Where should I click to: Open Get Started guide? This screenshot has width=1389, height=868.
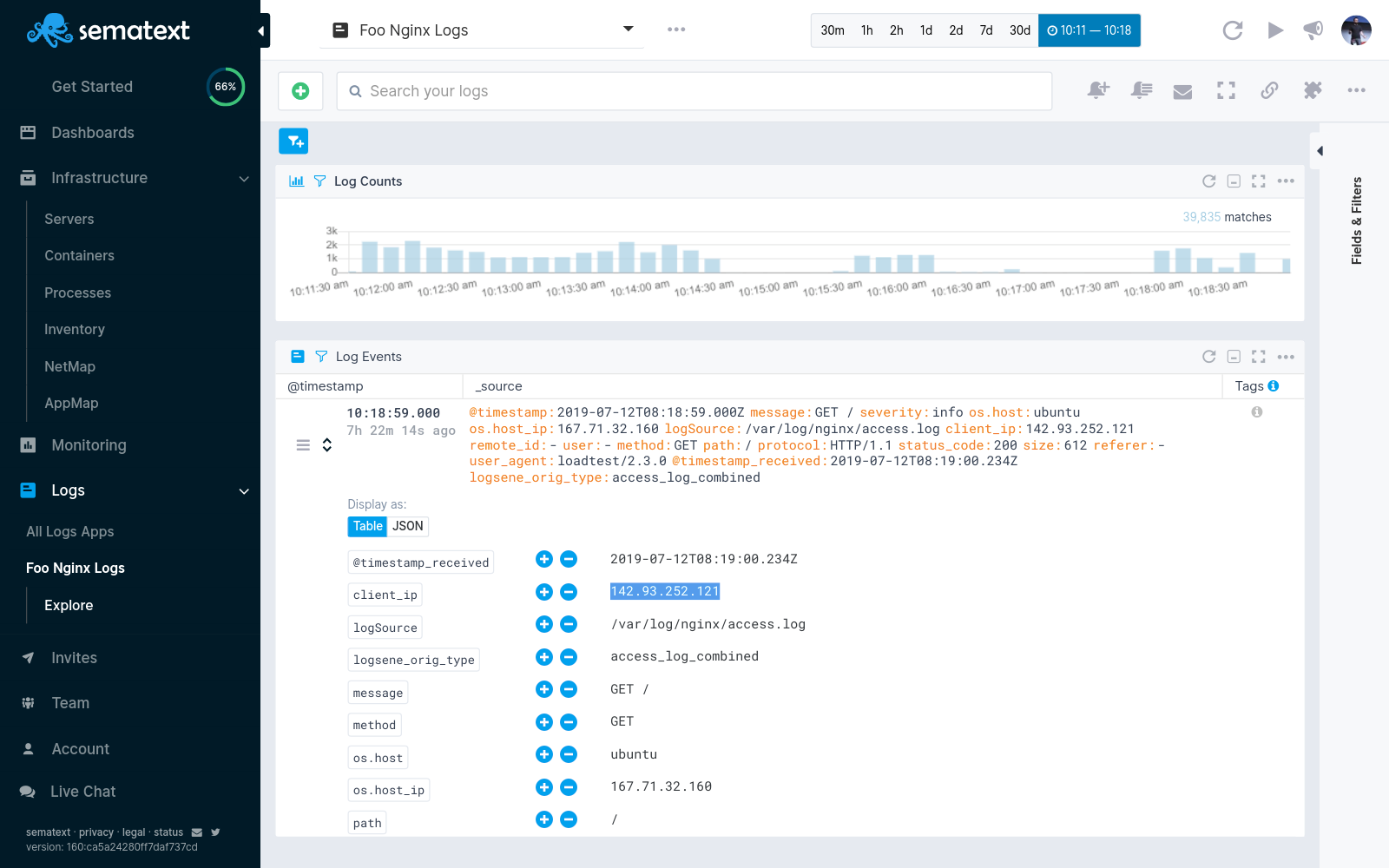92,87
